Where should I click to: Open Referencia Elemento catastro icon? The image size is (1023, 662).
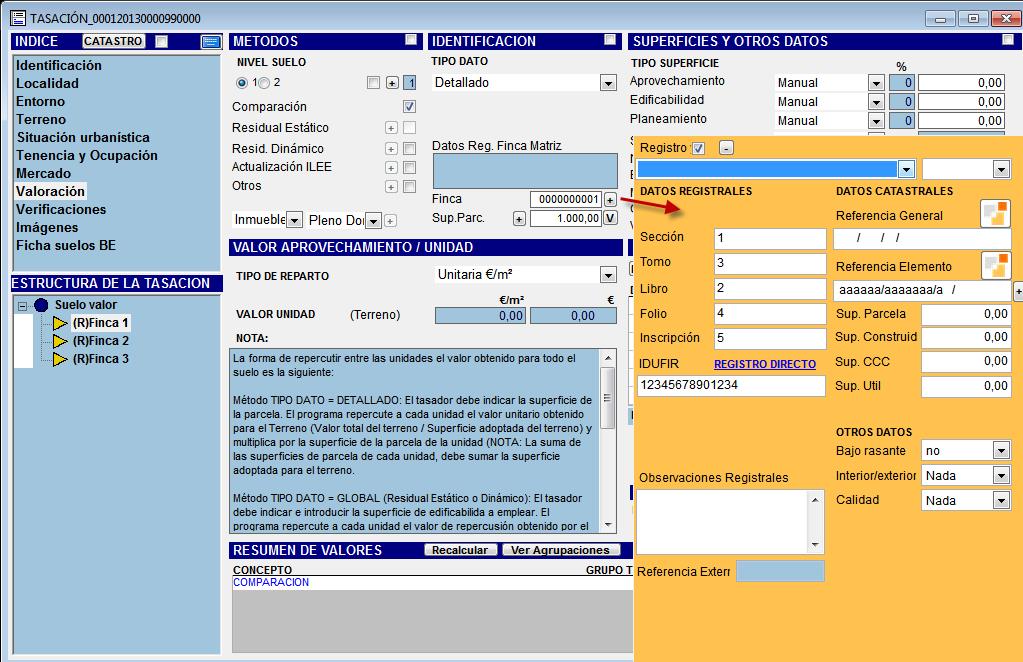[x=996, y=265]
